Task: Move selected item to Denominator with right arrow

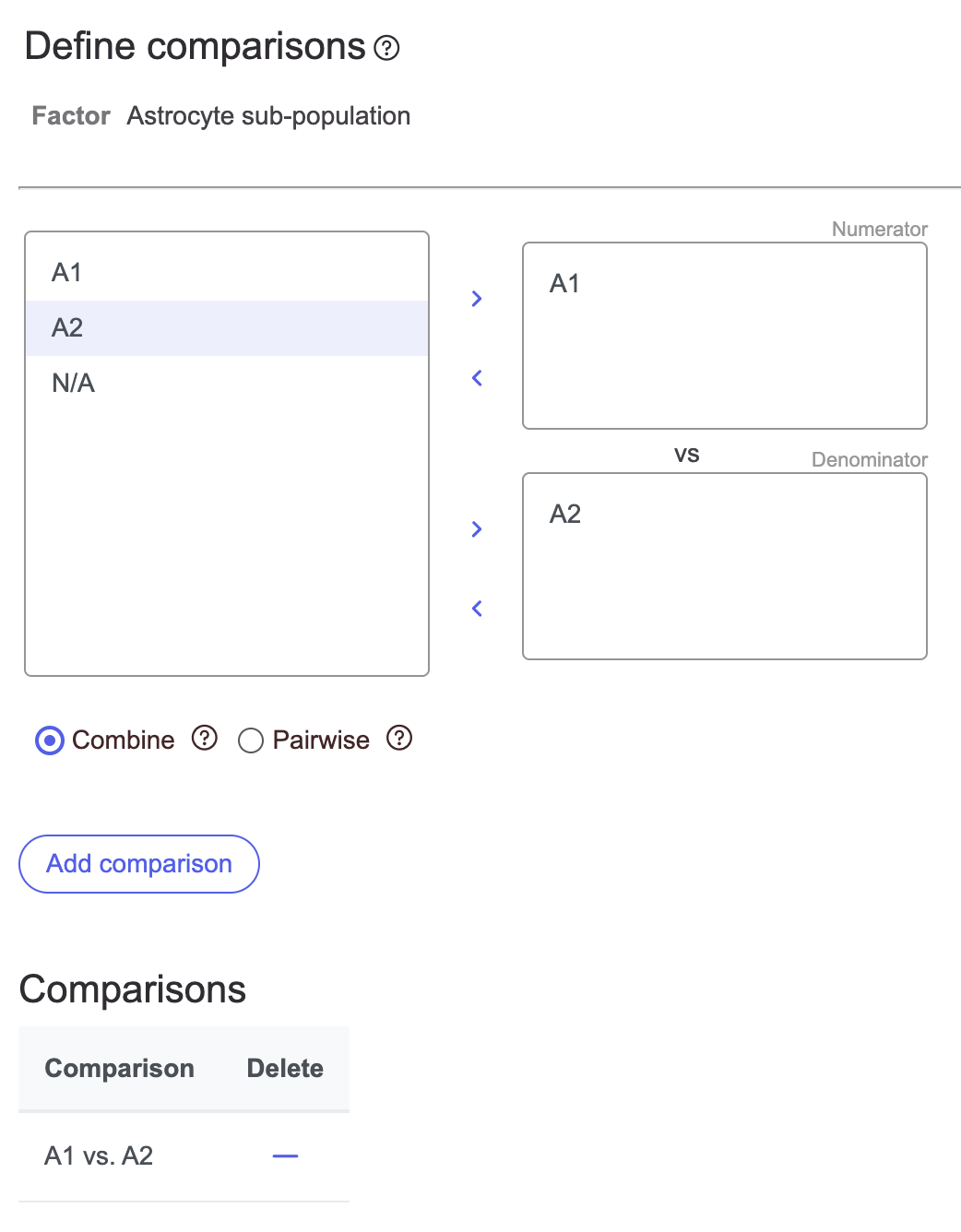Action: pos(477,529)
